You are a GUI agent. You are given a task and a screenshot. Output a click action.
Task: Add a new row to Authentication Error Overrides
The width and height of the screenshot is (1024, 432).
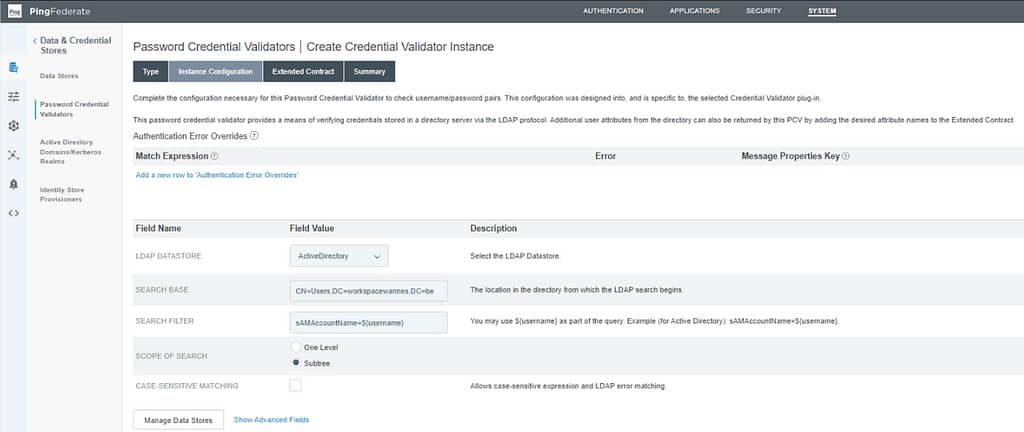pyautogui.click(x=217, y=176)
